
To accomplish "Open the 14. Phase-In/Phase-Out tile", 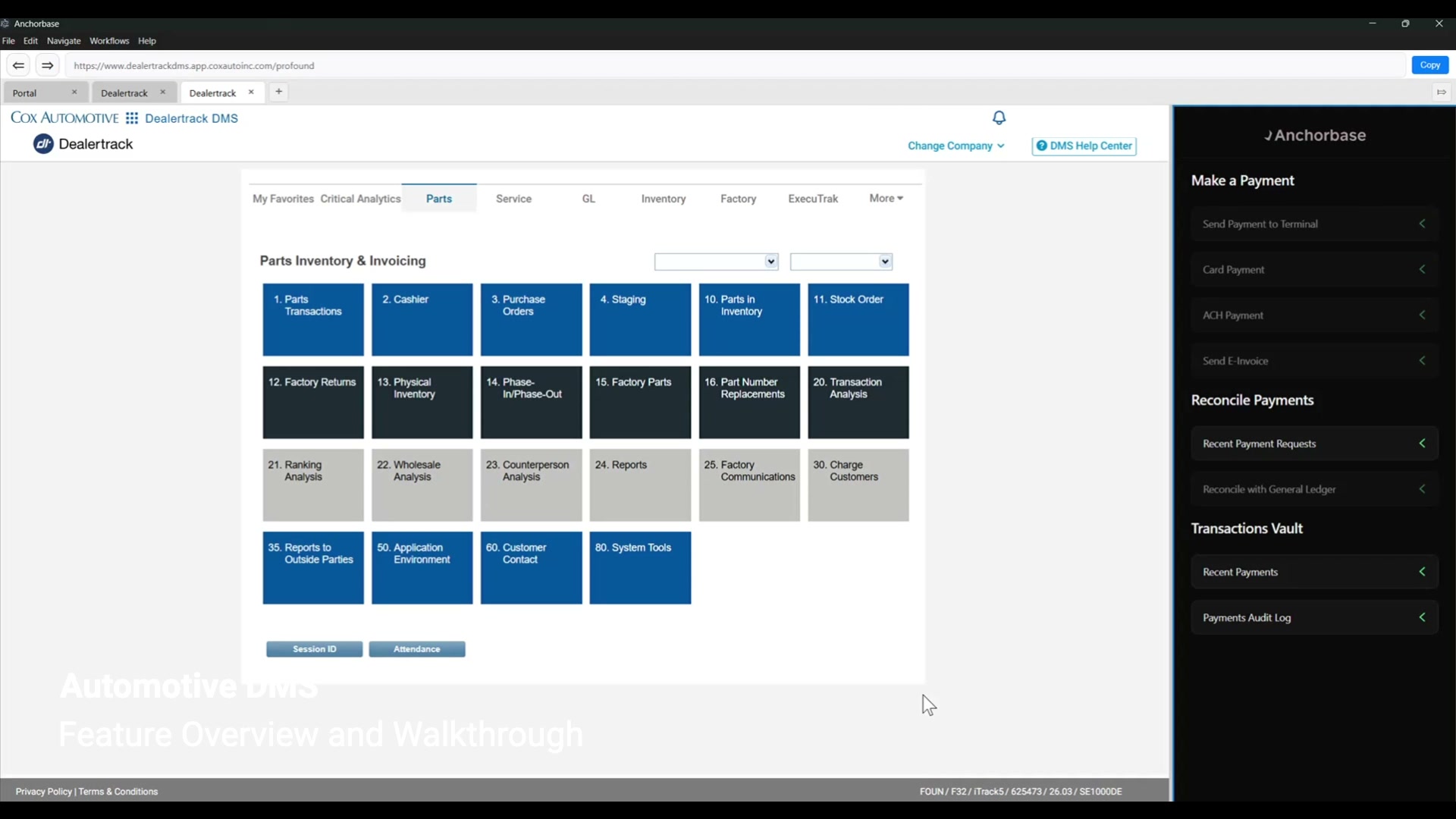I will click(x=531, y=402).
